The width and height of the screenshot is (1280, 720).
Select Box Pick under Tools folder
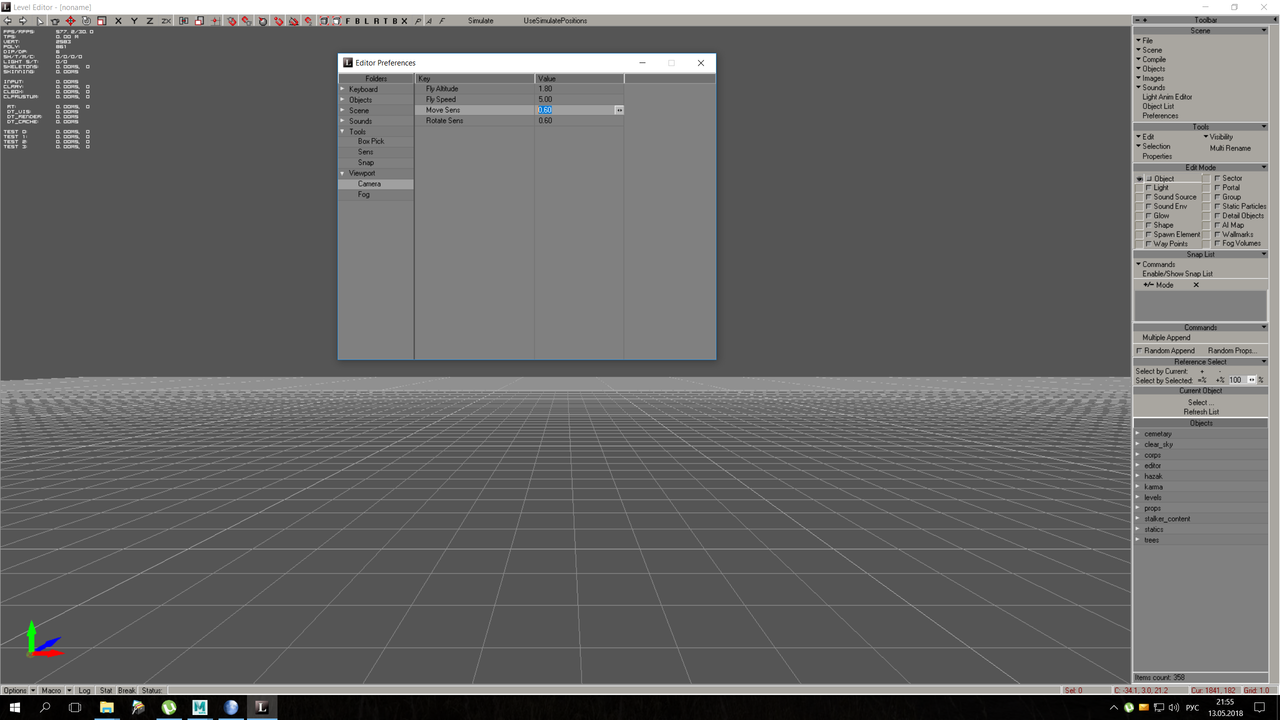point(371,141)
